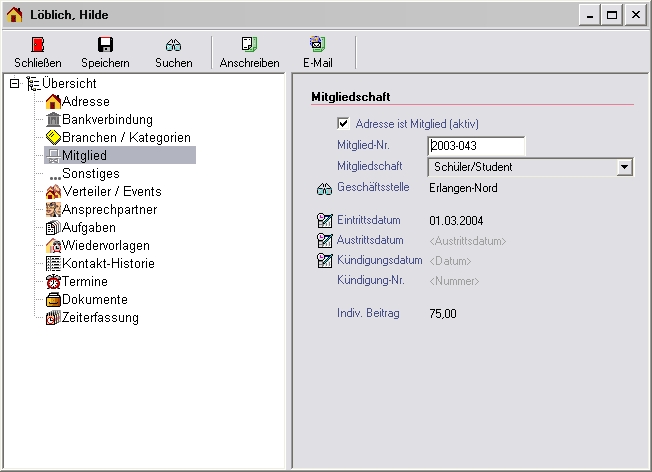Click into the Mitglied-Nr. text field
Image resolution: width=652 pixels, height=472 pixels.
tap(475, 146)
